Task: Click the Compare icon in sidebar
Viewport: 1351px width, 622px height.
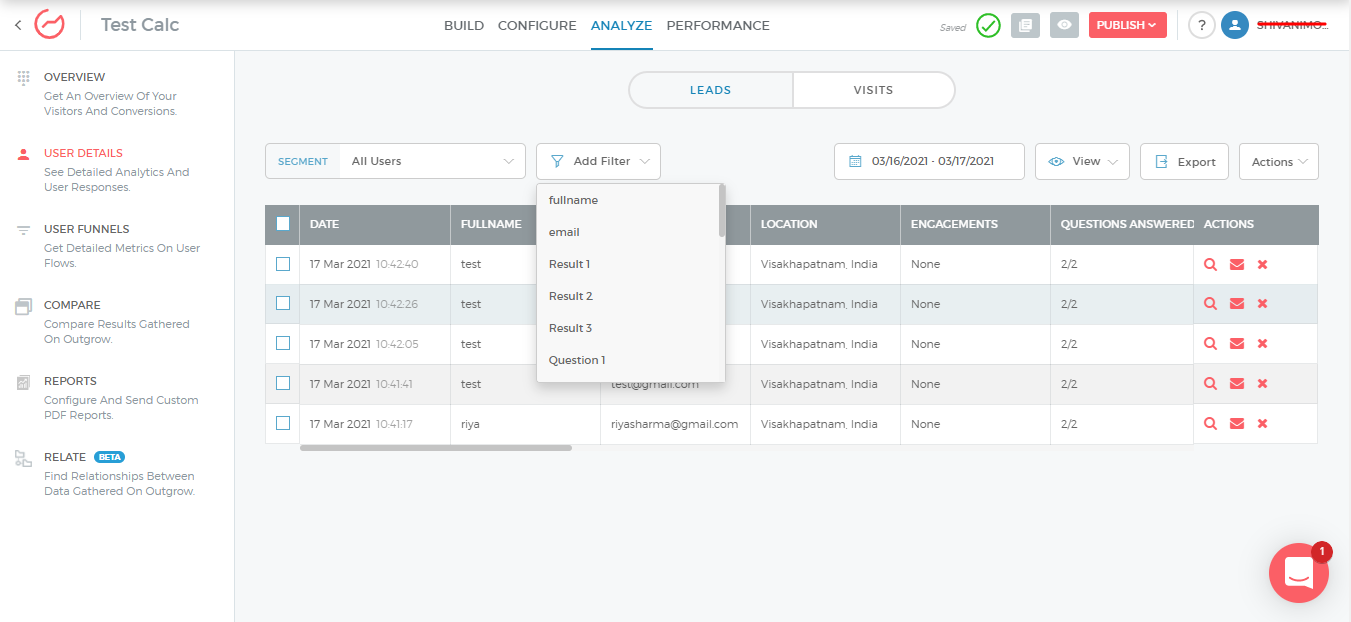Action: click(x=23, y=306)
